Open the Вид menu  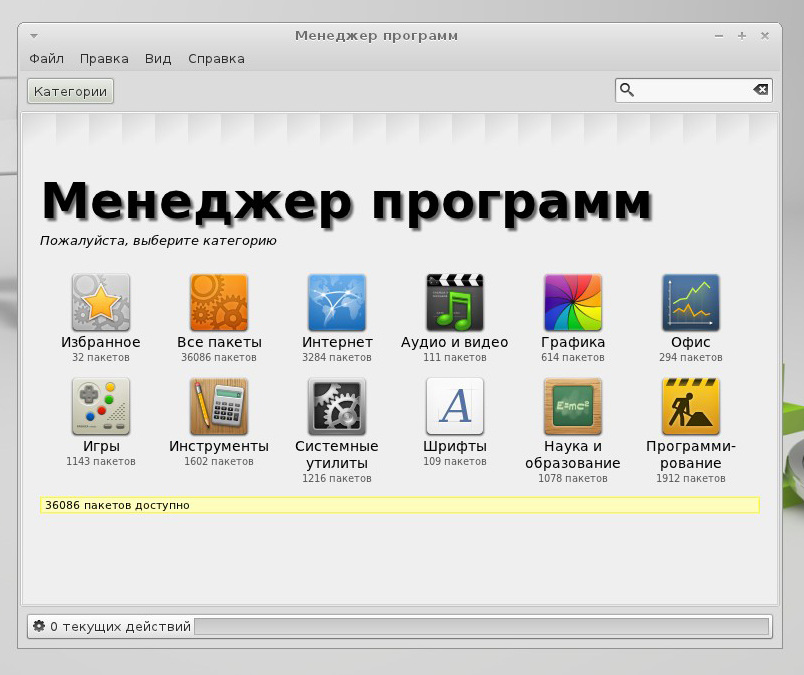pos(158,59)
